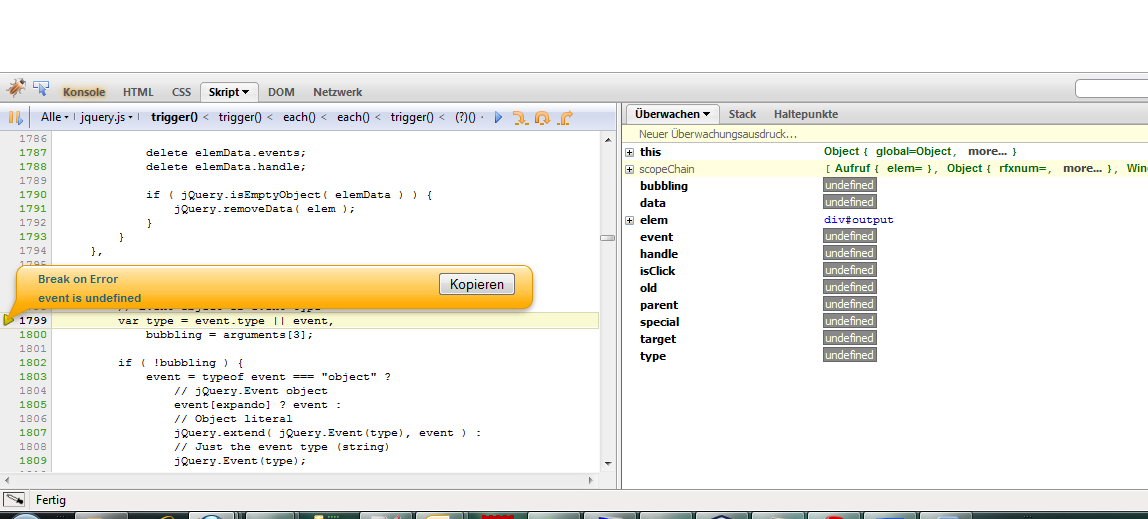Image resolution: width=1148 pixels, height=519 pixels.
Task: Click the div#output element link
Action: pyautogui.click(x=858, y=220)
